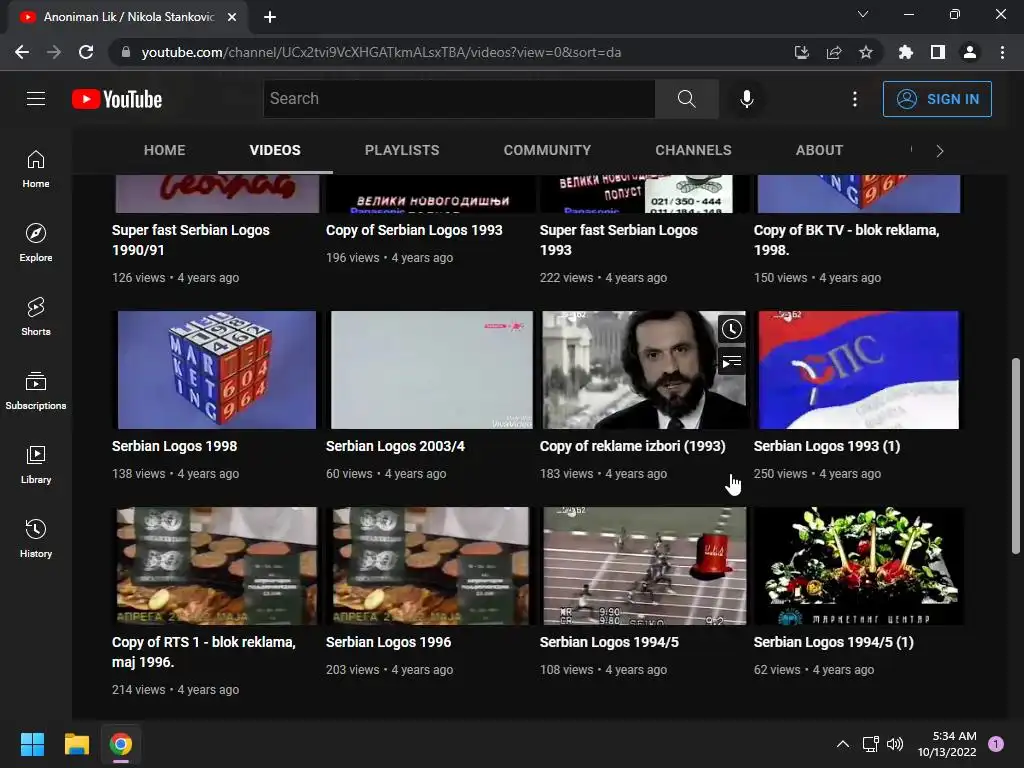Open the COMMUNITY tab
The image size is (1024, 768).
coord(547,150)
